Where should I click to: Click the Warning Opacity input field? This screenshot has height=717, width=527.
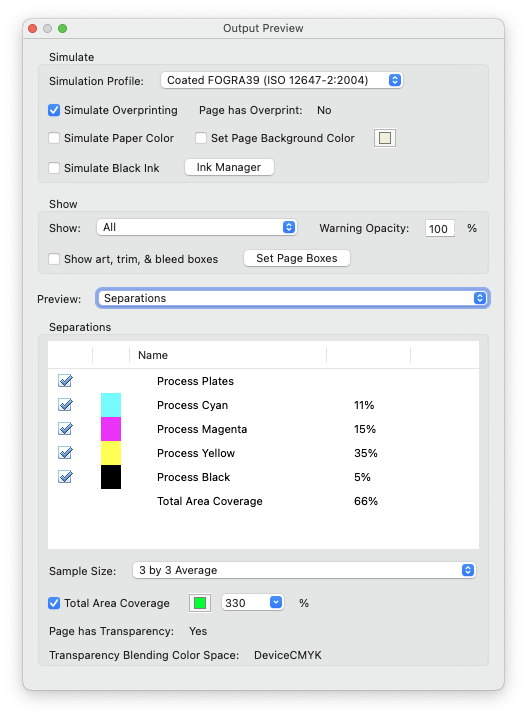coord(440,229)
